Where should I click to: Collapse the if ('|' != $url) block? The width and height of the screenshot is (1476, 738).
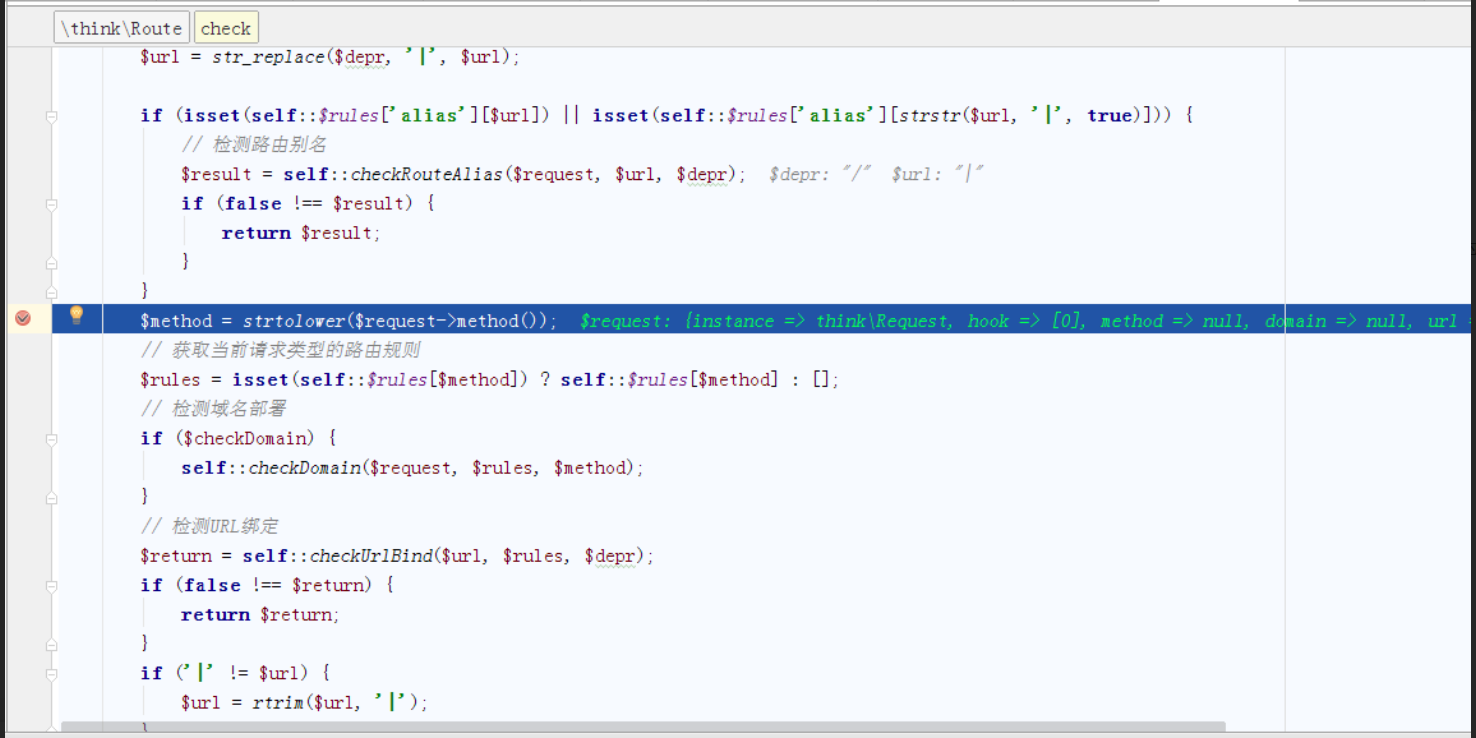tap(51, 673)
